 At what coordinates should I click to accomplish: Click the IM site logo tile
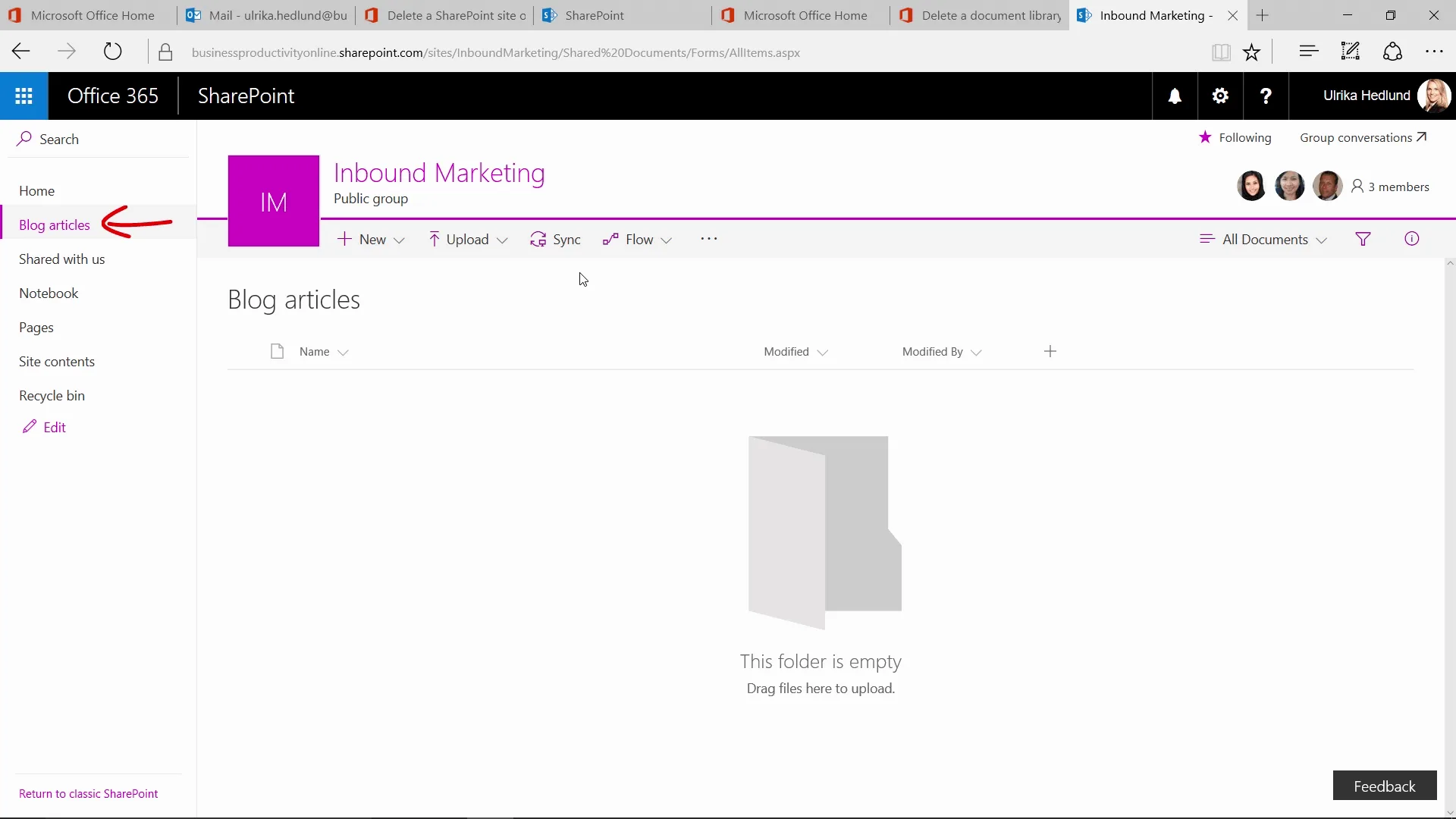274,201
